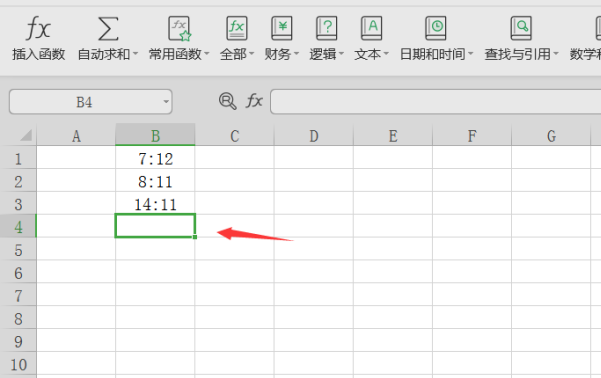Screen dimensions: 601x378
Task: Select row 6 header
Action: tap(18, 272)
